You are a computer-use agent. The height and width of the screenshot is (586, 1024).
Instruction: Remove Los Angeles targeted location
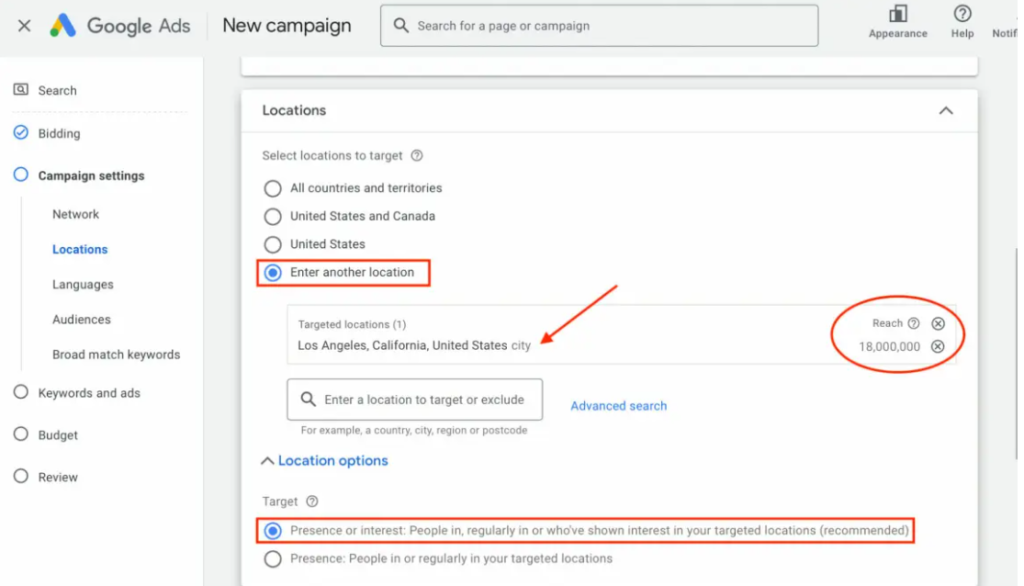[938, 346]
